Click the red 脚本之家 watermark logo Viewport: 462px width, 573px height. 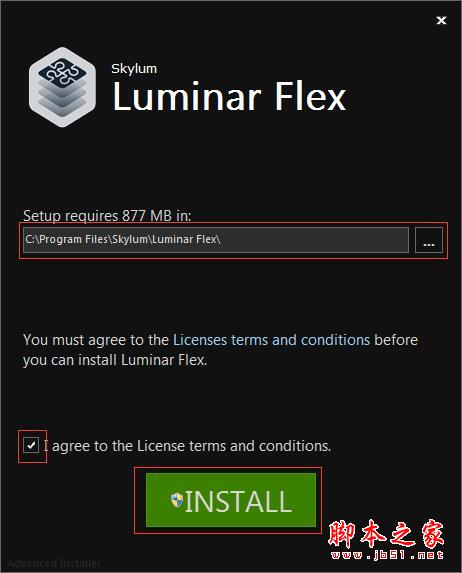(x=386, y=534)
